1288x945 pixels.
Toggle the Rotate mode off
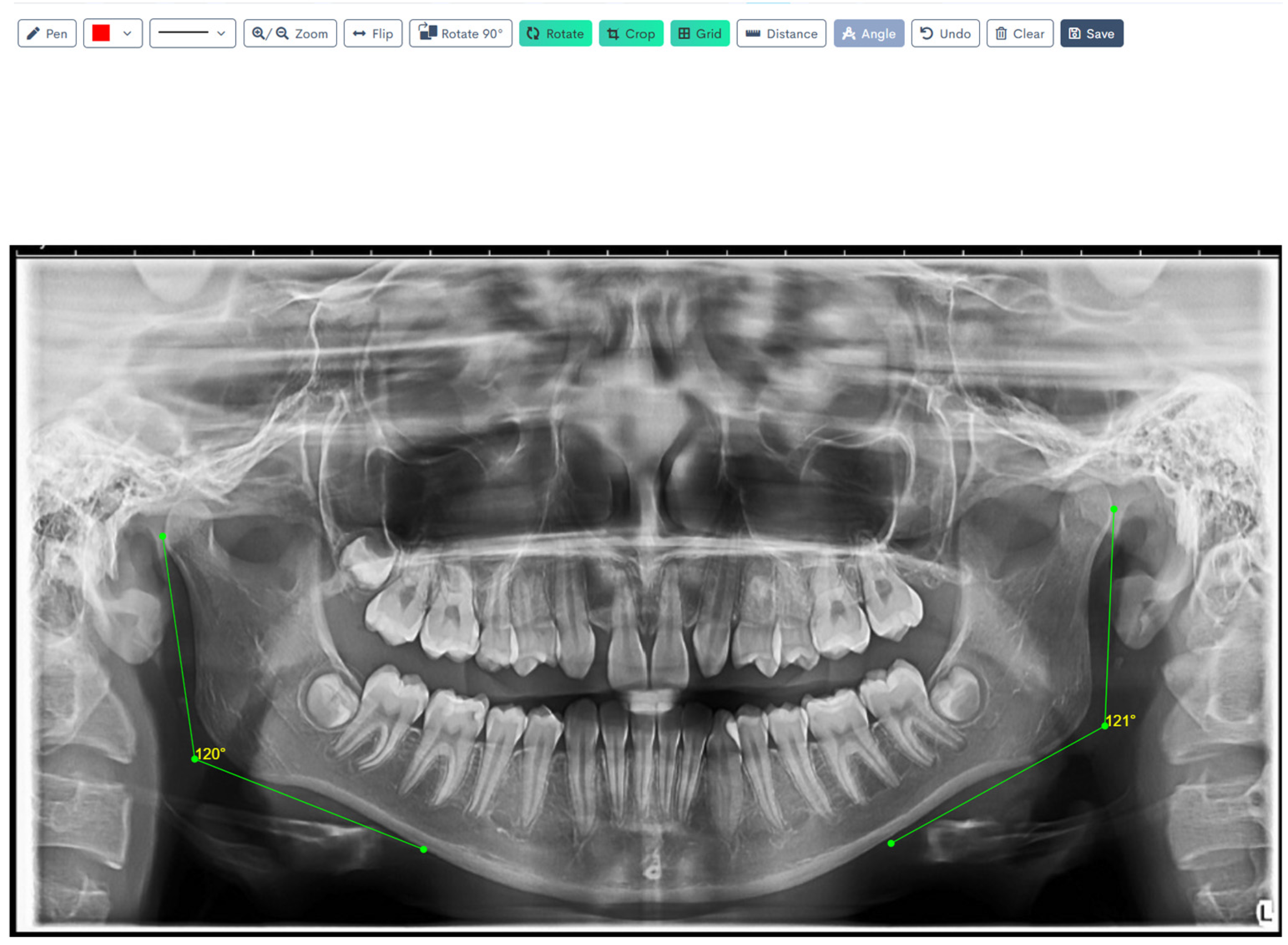coord(555,34)
